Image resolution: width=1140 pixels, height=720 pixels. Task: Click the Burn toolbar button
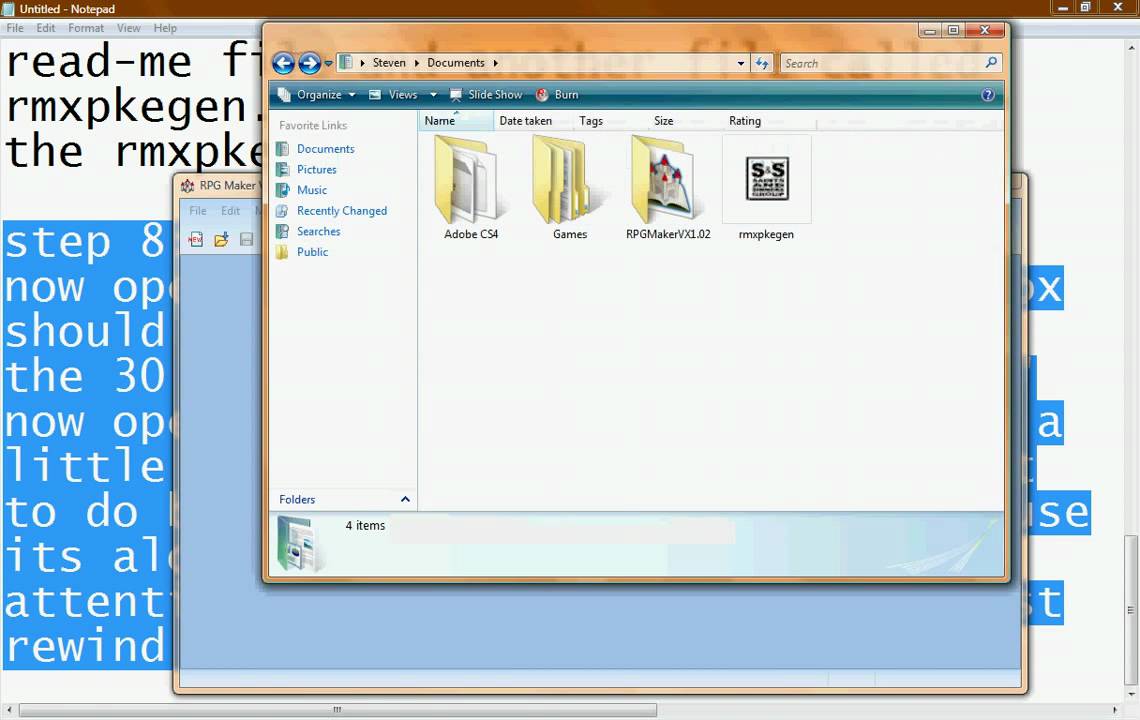[557, 95]
